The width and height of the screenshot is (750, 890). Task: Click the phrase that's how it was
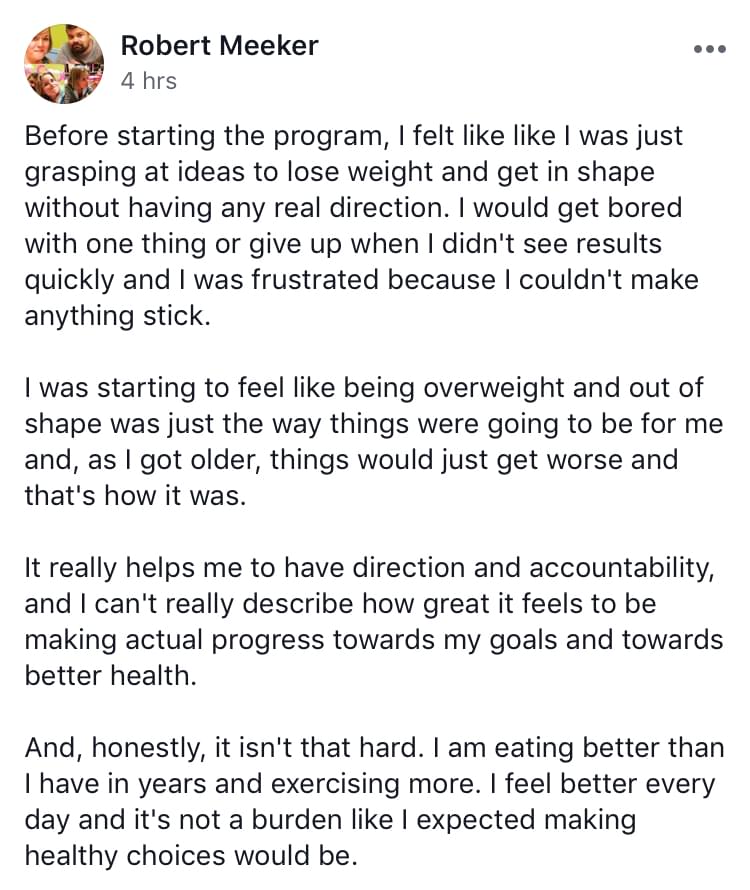point(135,496)
